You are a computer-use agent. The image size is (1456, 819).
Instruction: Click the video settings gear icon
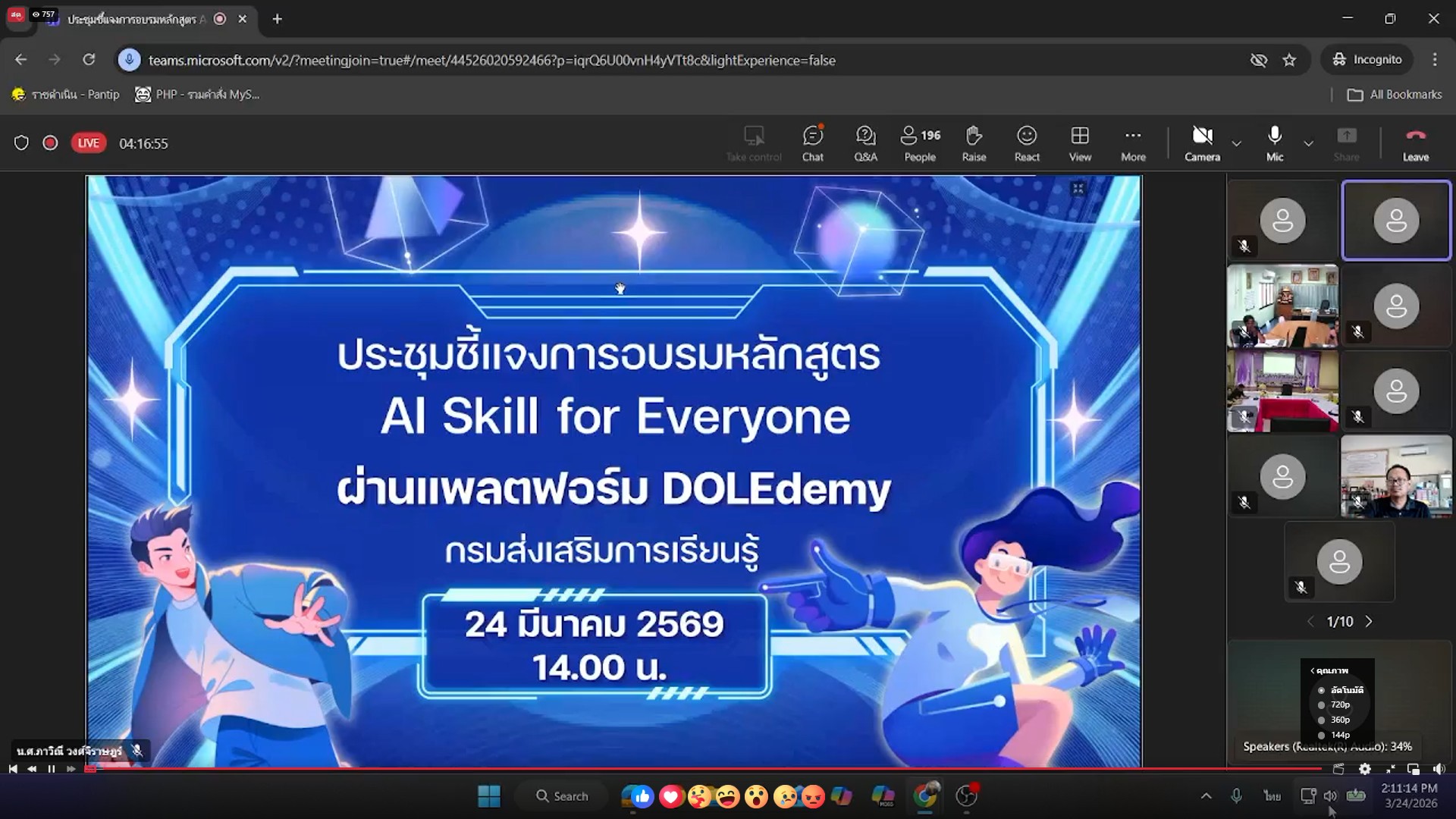click(x=1364, y=769)
